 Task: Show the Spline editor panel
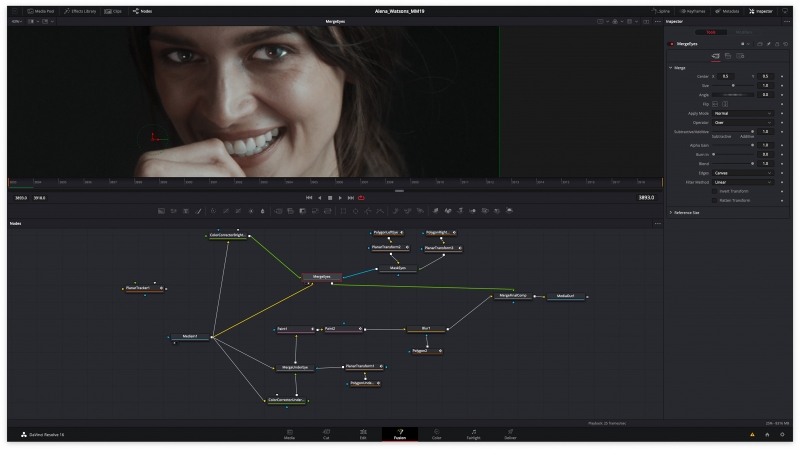pyautogui.click(x=663, y=10)
